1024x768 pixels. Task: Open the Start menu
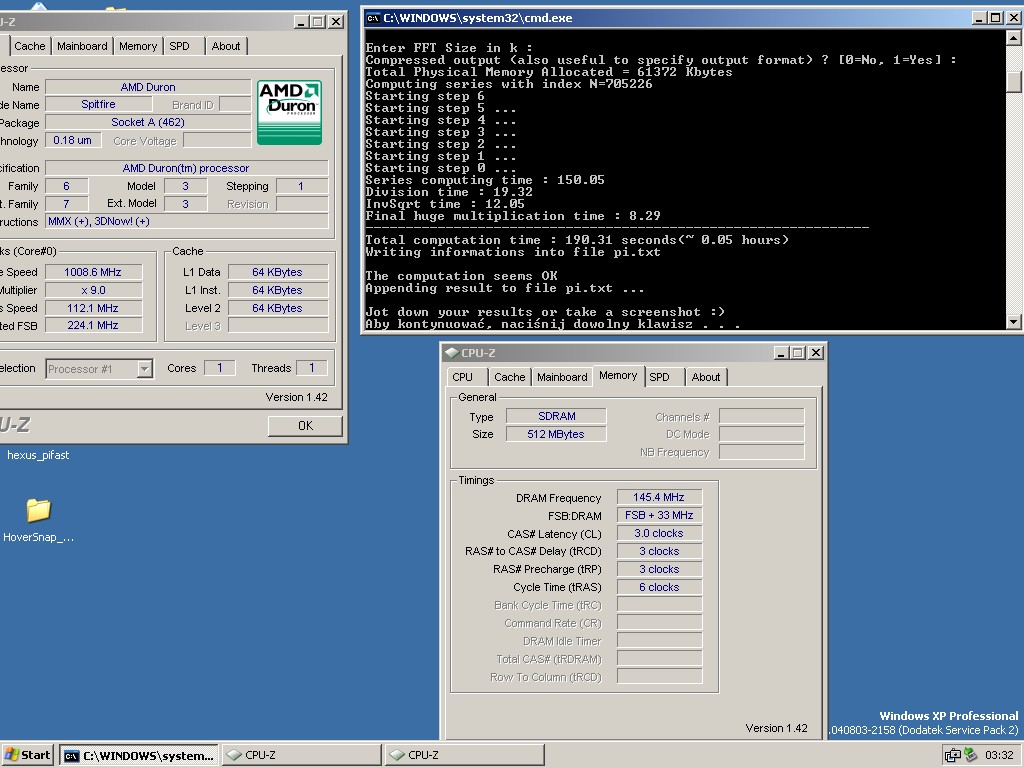(28, 755)
